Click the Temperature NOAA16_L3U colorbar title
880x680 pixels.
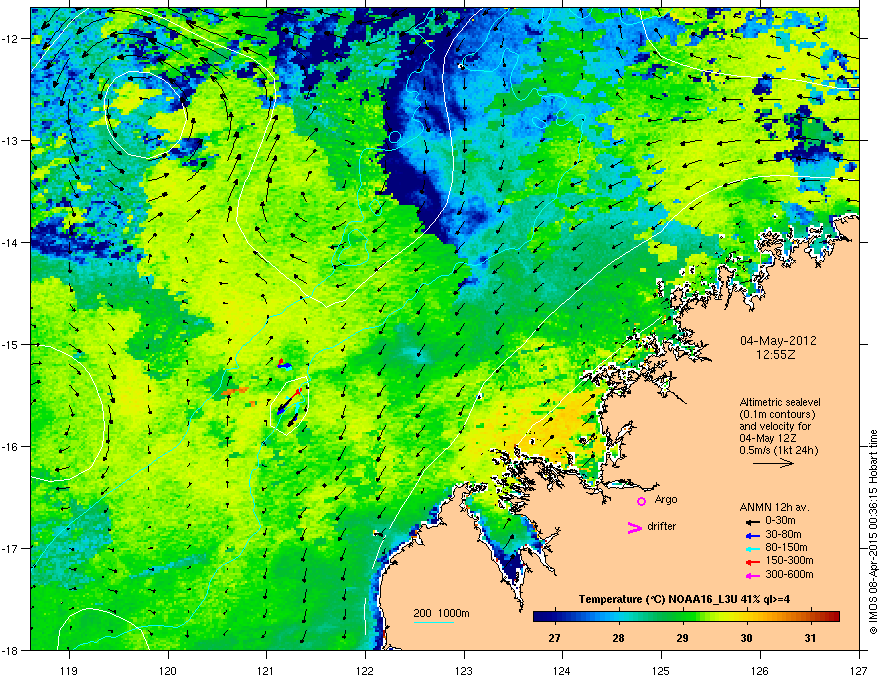[x=684, y=599]
